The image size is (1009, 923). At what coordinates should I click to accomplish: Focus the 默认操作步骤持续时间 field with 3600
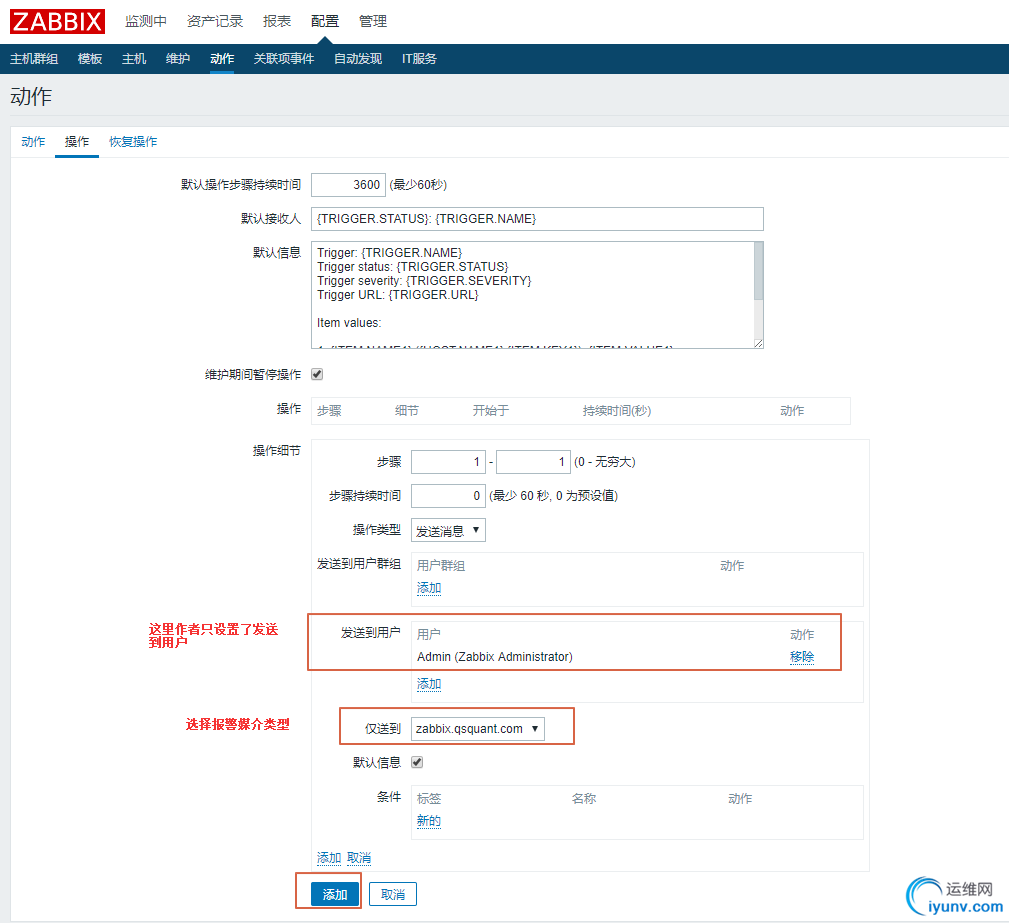(348, 185)
